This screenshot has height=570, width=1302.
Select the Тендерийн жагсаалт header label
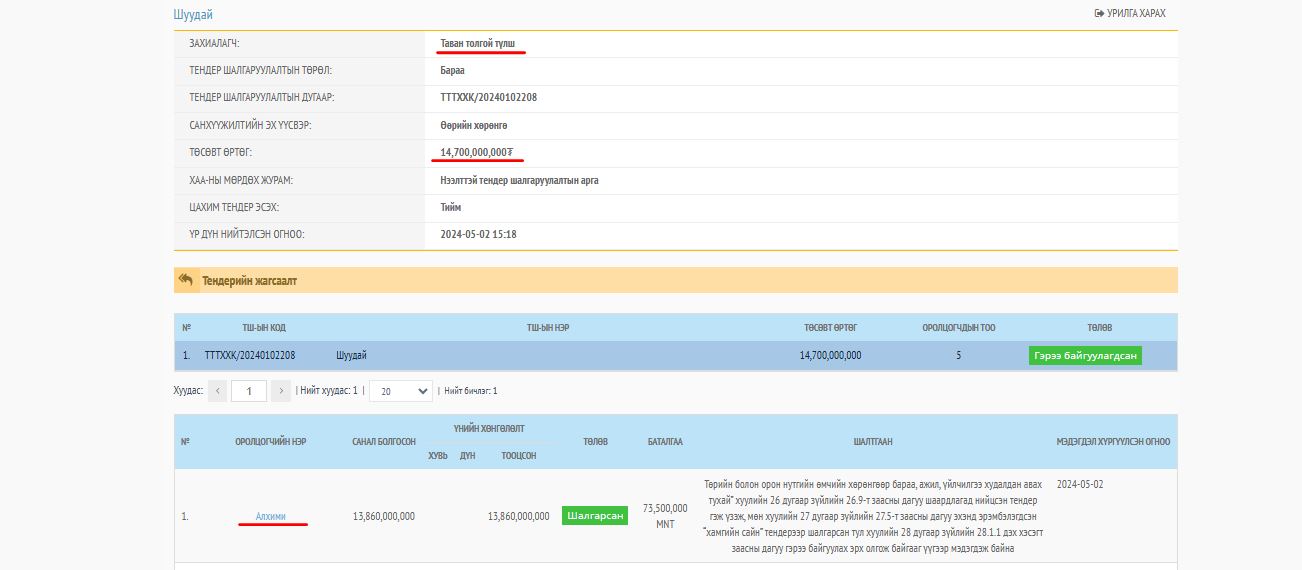pos(249,281)
